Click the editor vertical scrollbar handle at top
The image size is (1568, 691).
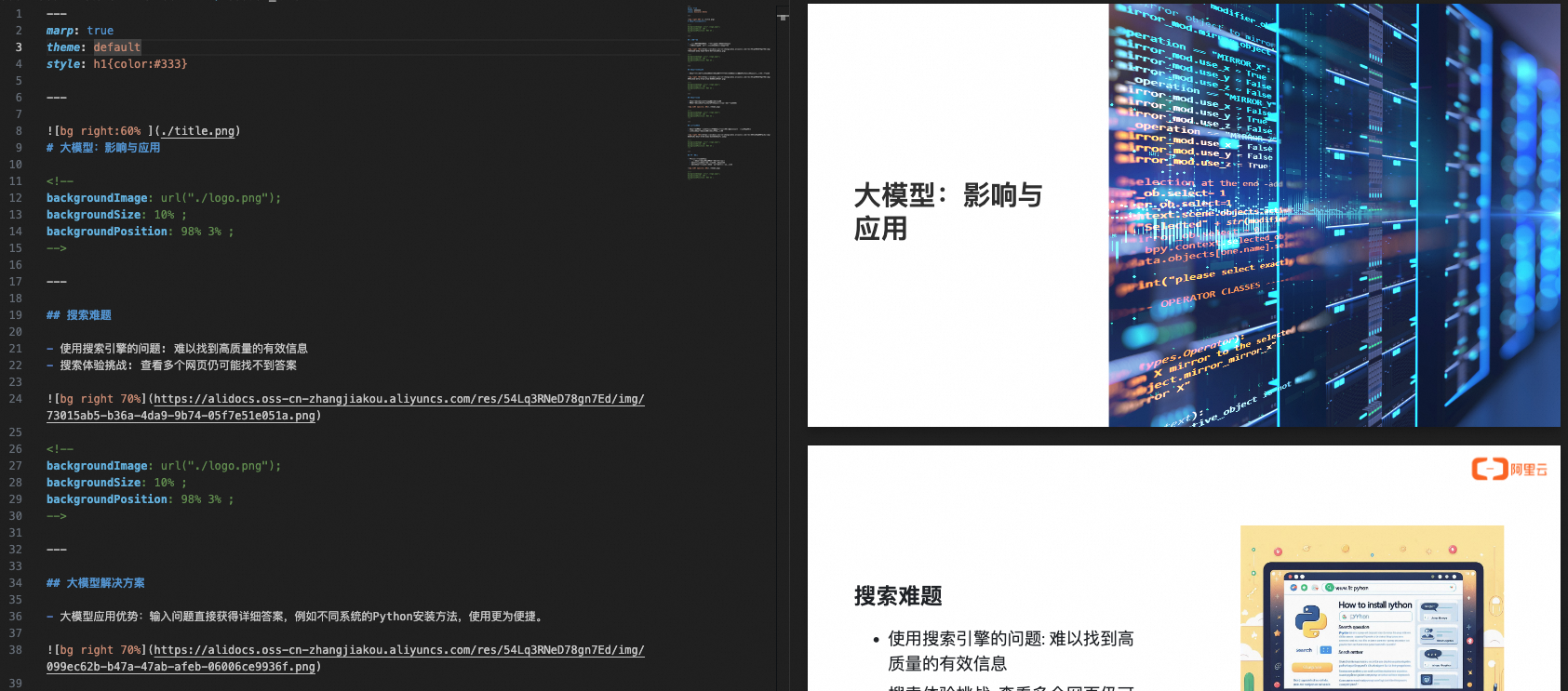click(784, 17)
